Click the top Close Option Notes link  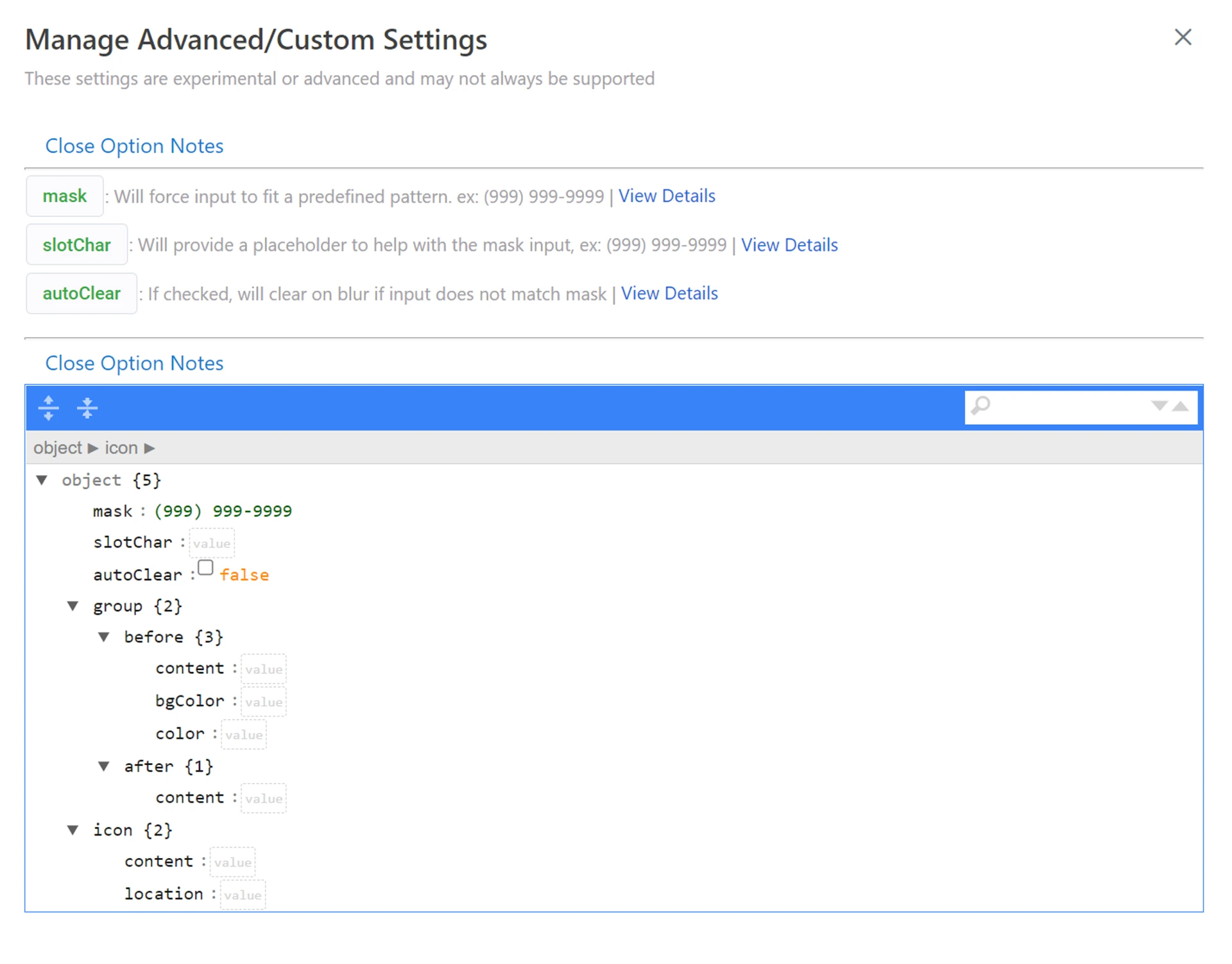click(134, 146)
